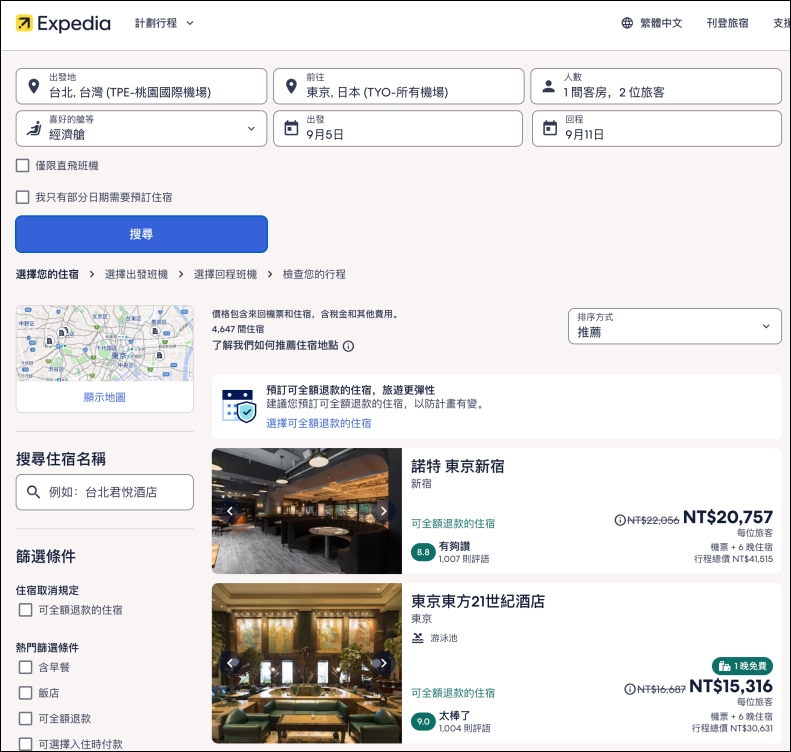Click the destination location pin icon

[291, 86]
